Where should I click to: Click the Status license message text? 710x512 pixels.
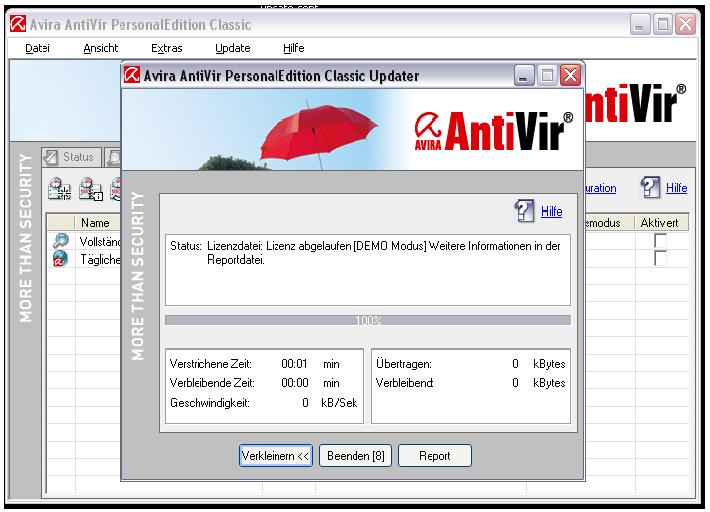(x=383, y=253)
